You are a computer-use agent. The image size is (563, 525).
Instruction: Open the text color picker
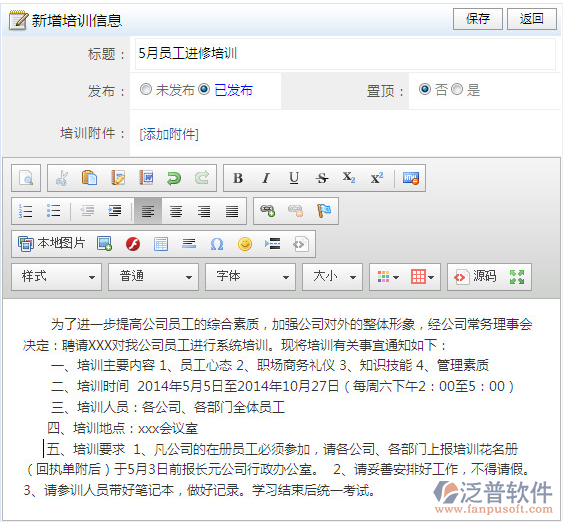coord(388,277)
